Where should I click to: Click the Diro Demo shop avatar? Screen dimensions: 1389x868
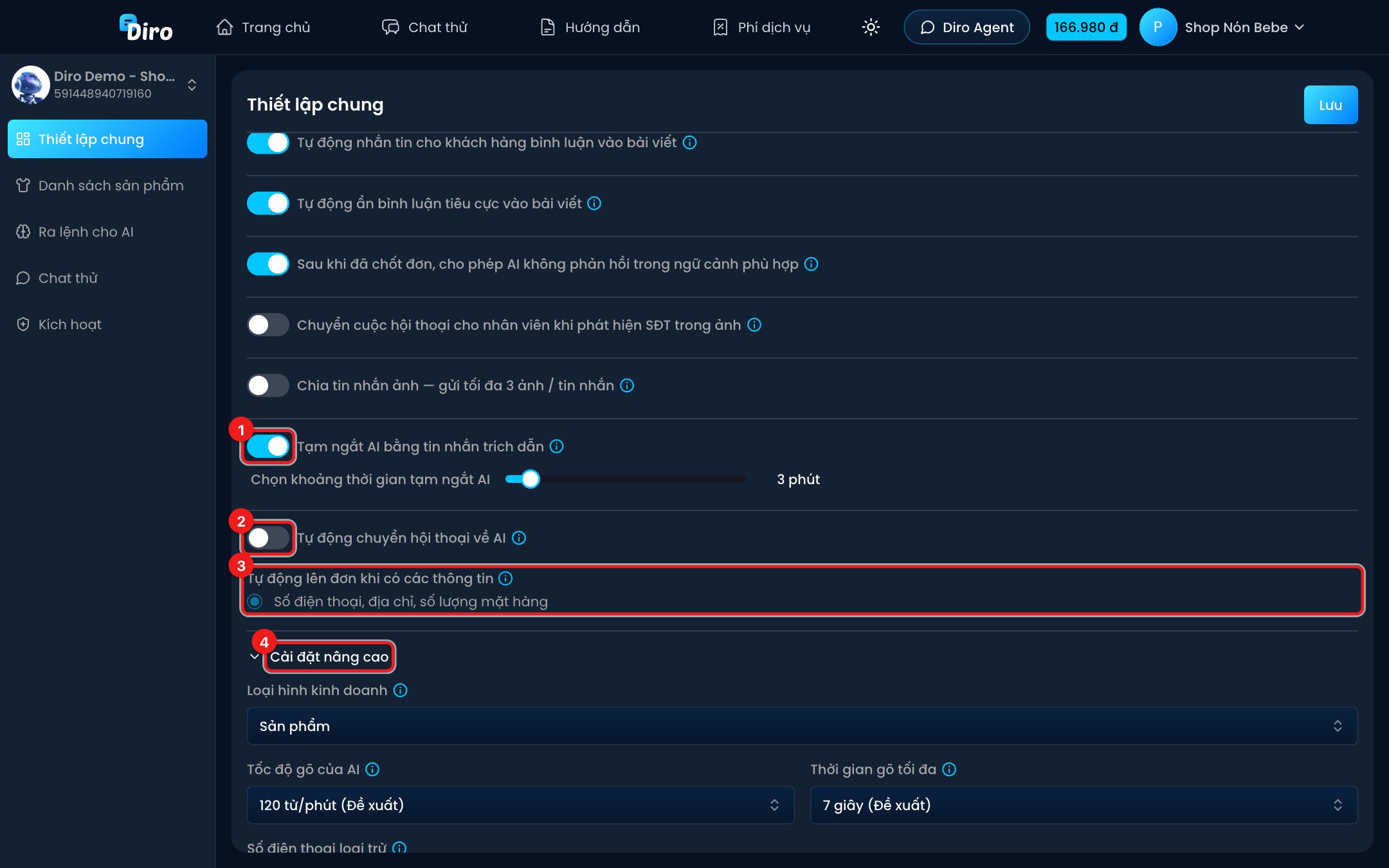click(31, 84)
